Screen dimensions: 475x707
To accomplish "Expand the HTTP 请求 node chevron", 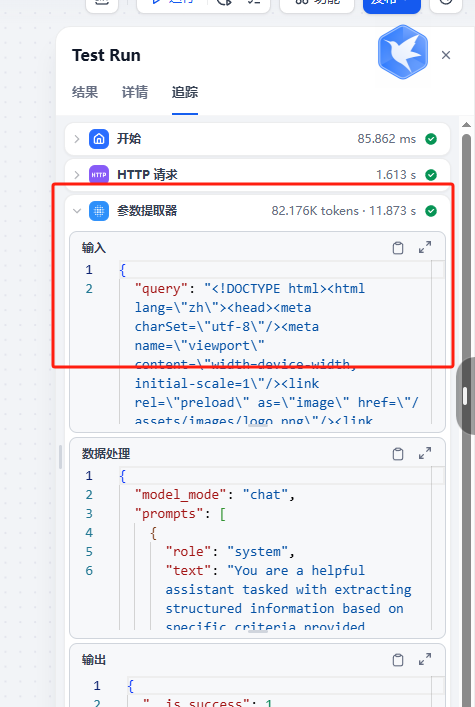I will [77, 174].
